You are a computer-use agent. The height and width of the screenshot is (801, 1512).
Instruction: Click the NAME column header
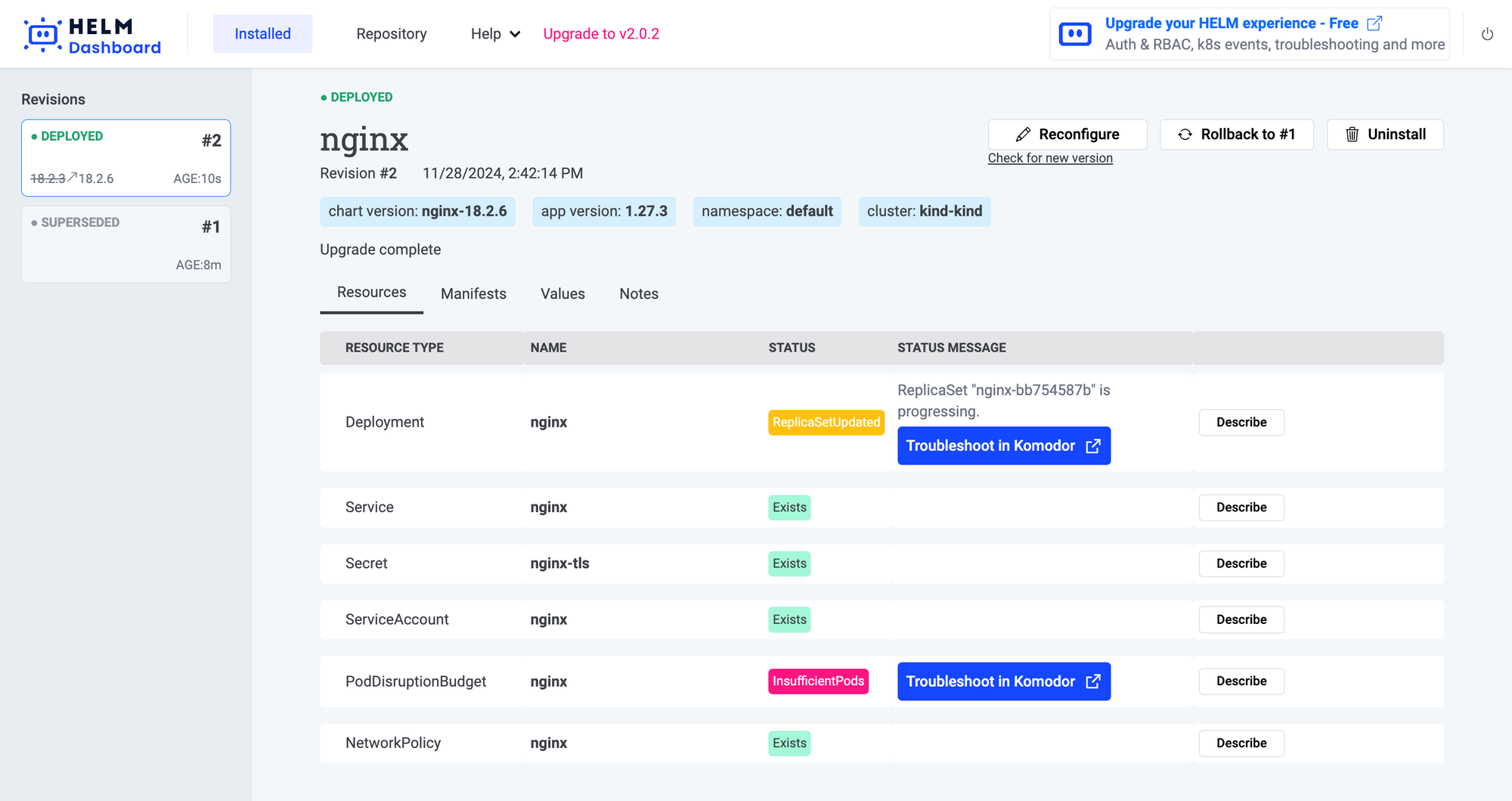coord(548,348)
